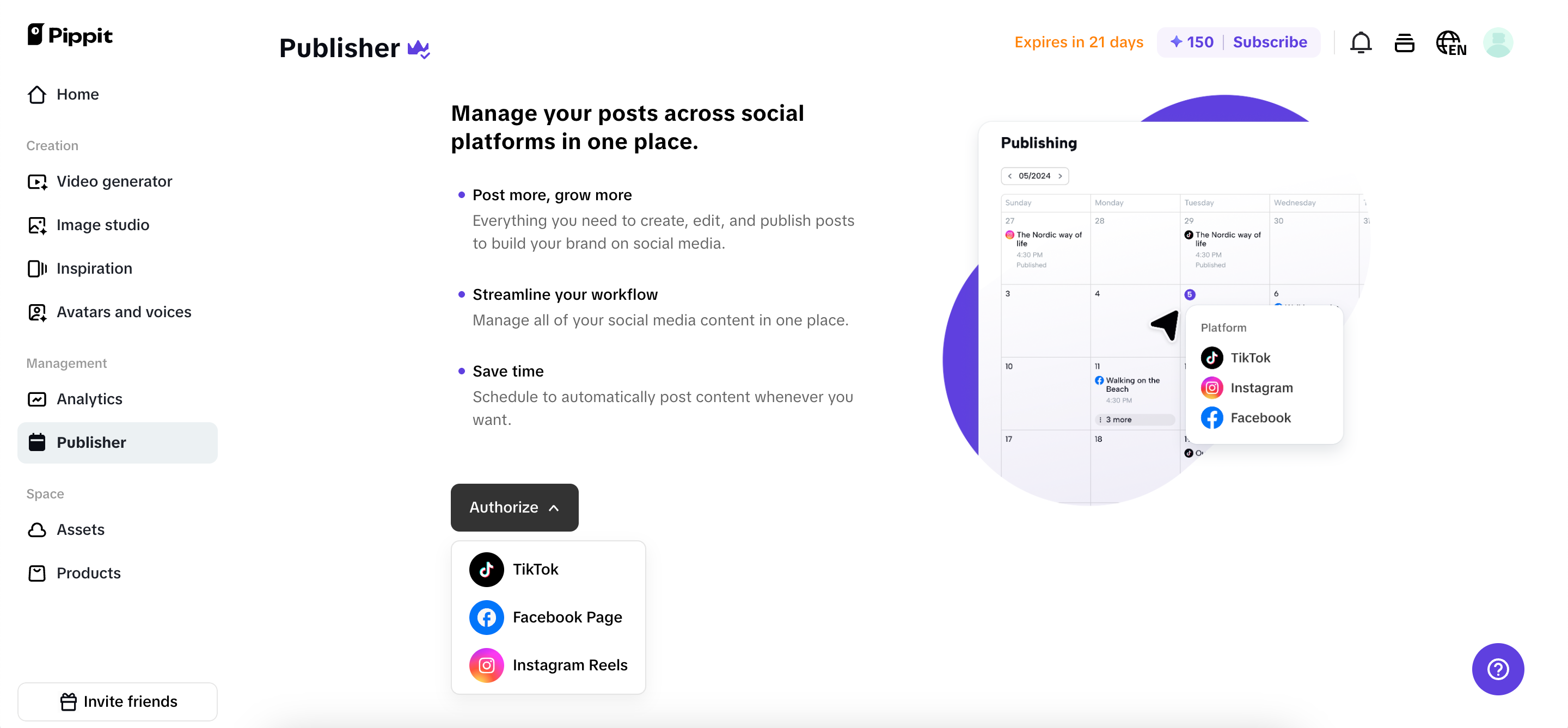
Task: Open Video generator from sidebar
Action: (114, 181)
